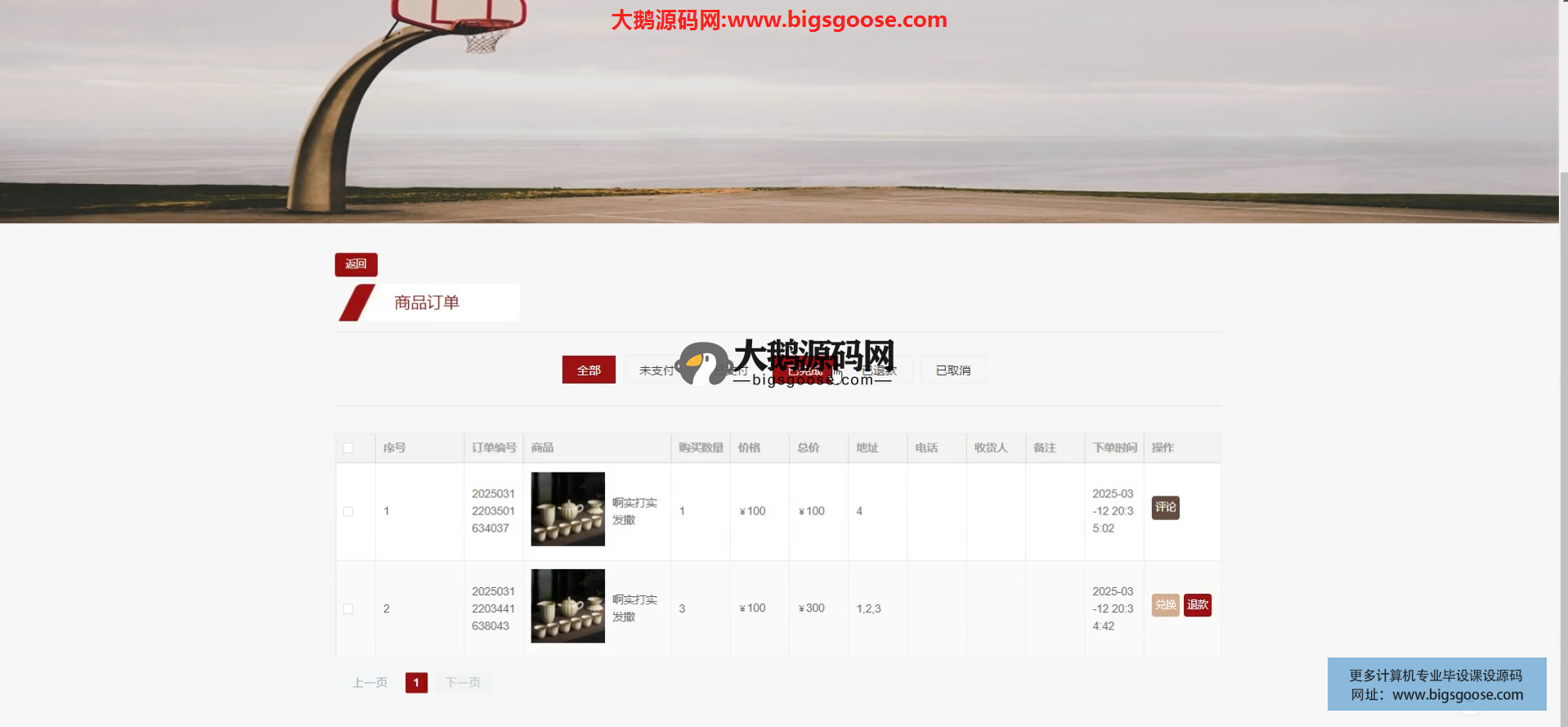
Task: Click the 订单编号 column header
Action: pyautogui.click(x=494, y=448)
